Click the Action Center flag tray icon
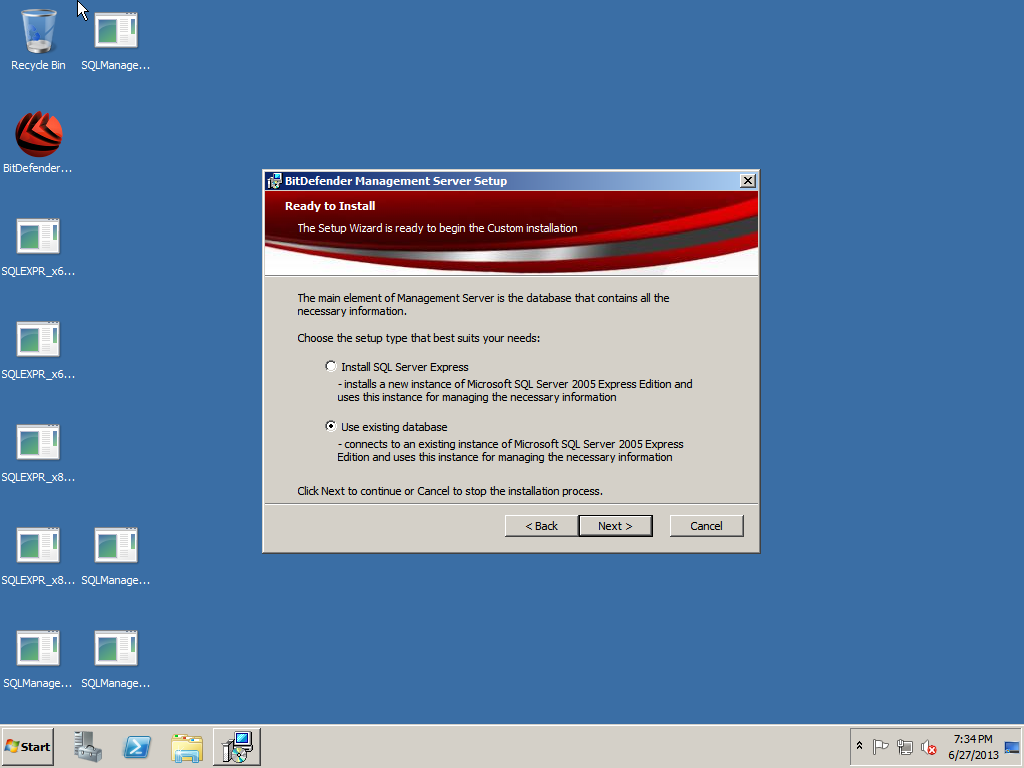The width and height of the screenshot is (1024, 768). point(880,746)
